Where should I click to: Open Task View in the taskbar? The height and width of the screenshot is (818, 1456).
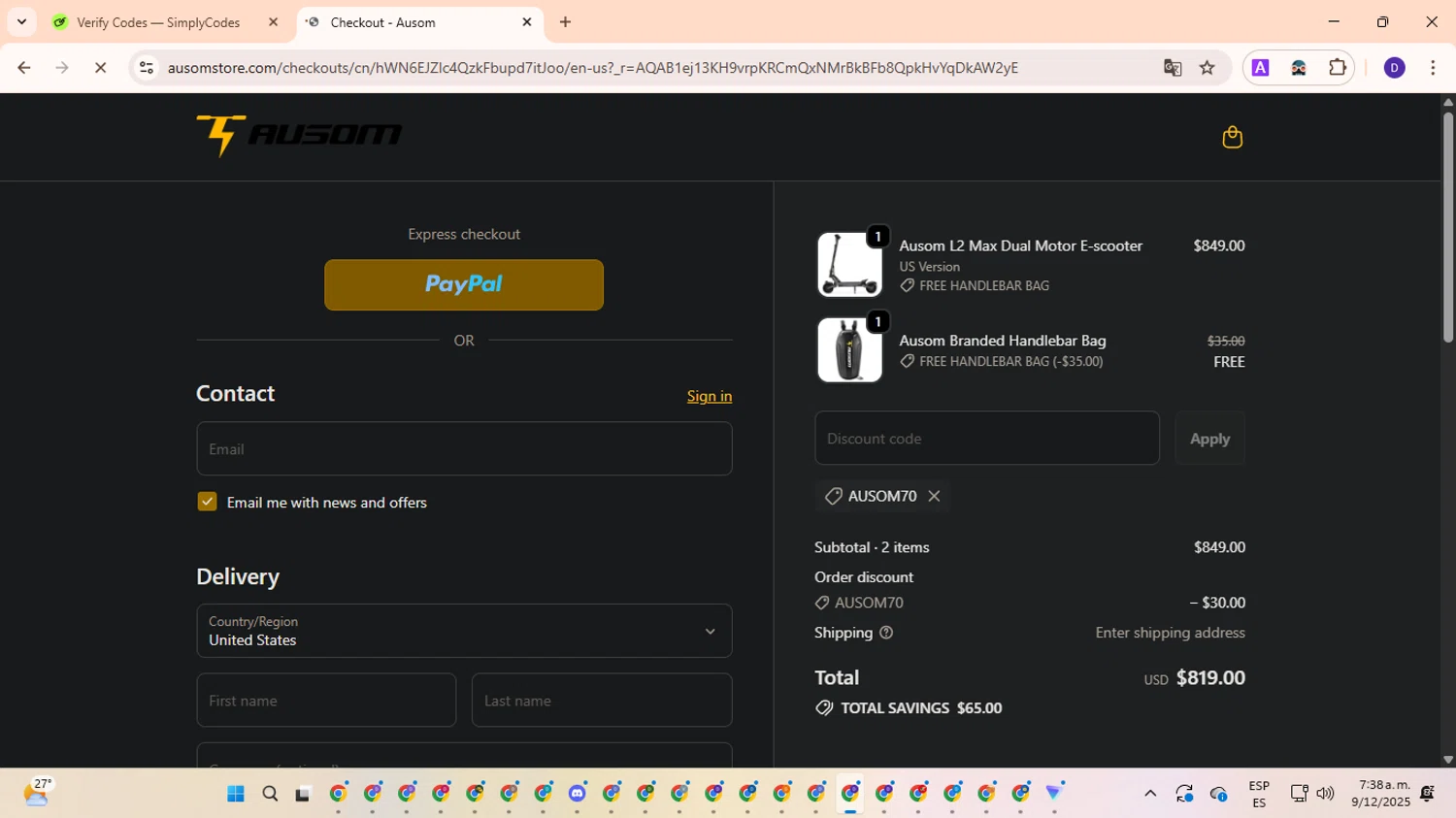pyautogui.click(x=303, y=794)
